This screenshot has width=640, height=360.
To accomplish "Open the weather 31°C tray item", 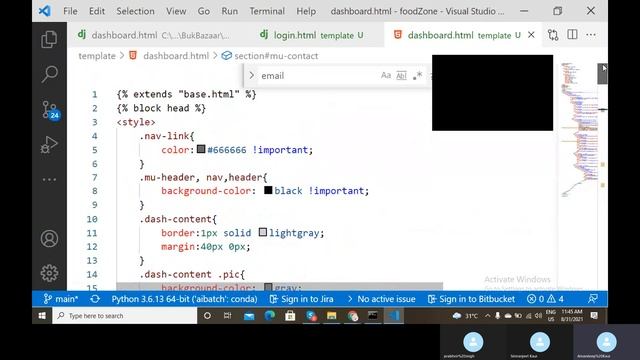I will (x=465, y=316).
